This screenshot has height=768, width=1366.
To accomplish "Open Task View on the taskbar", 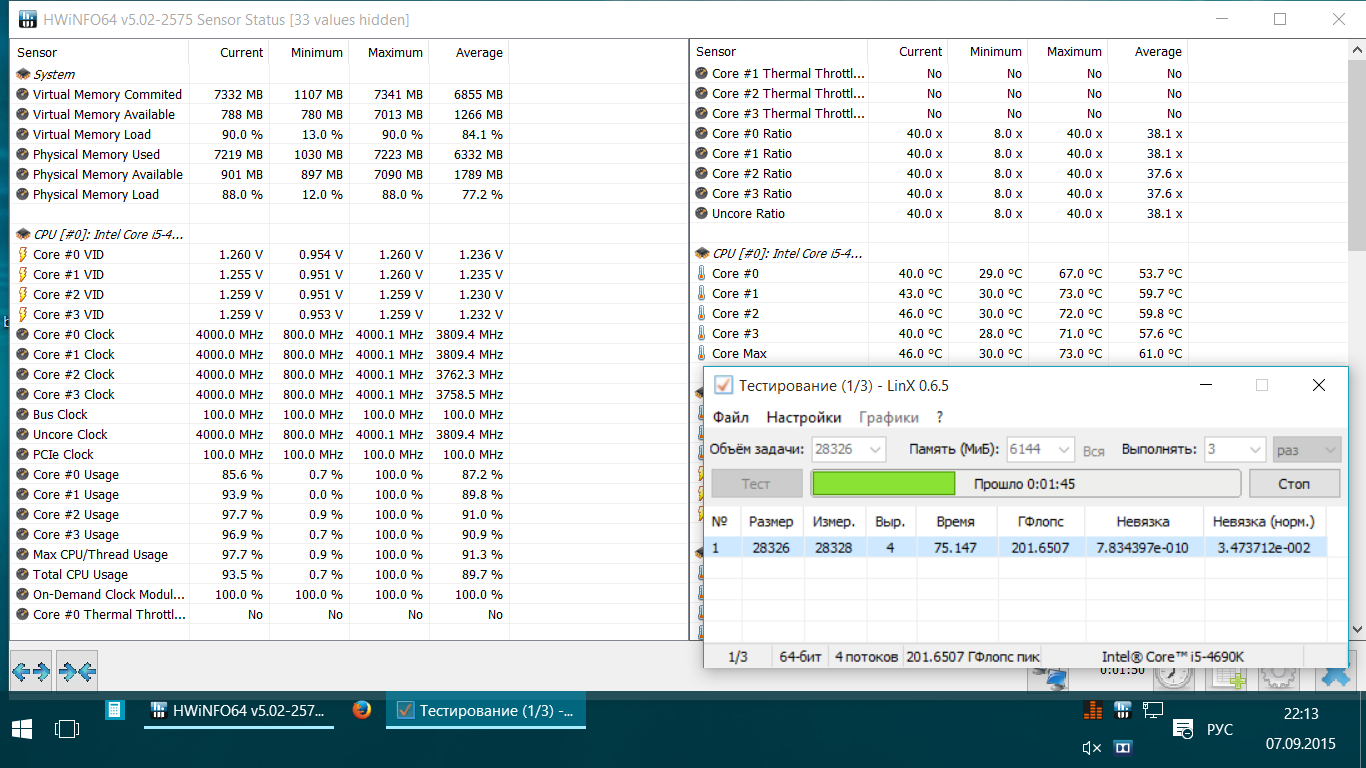I will click(67, 729).
